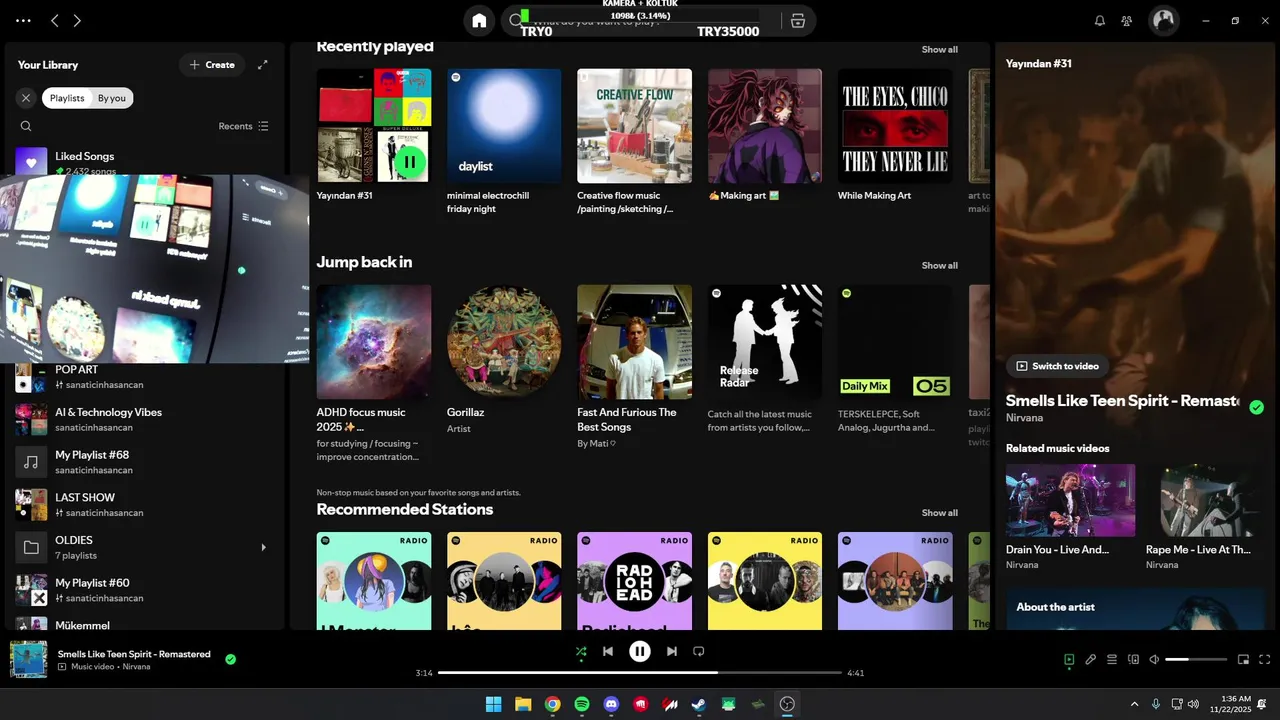1280x720 pixels.
Task: Open Connect to a device icon
Action: click(x=1133, y=659)
